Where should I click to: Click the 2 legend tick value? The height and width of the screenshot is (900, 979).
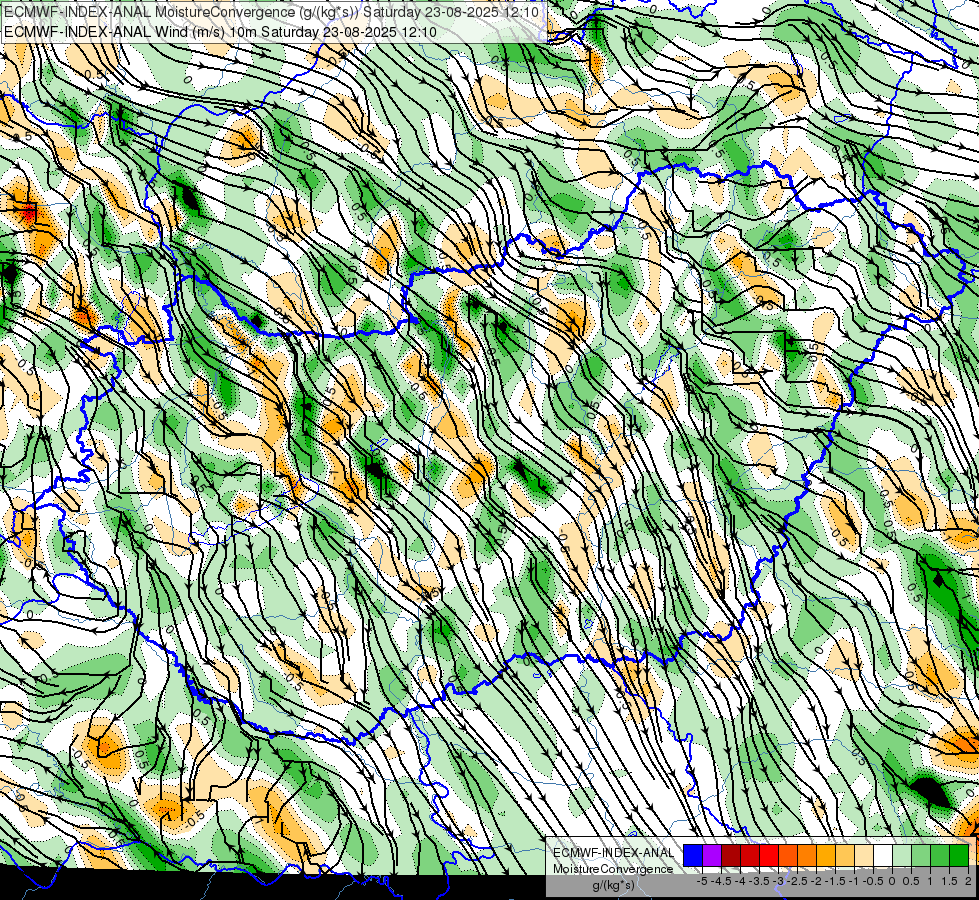(968, 881)
